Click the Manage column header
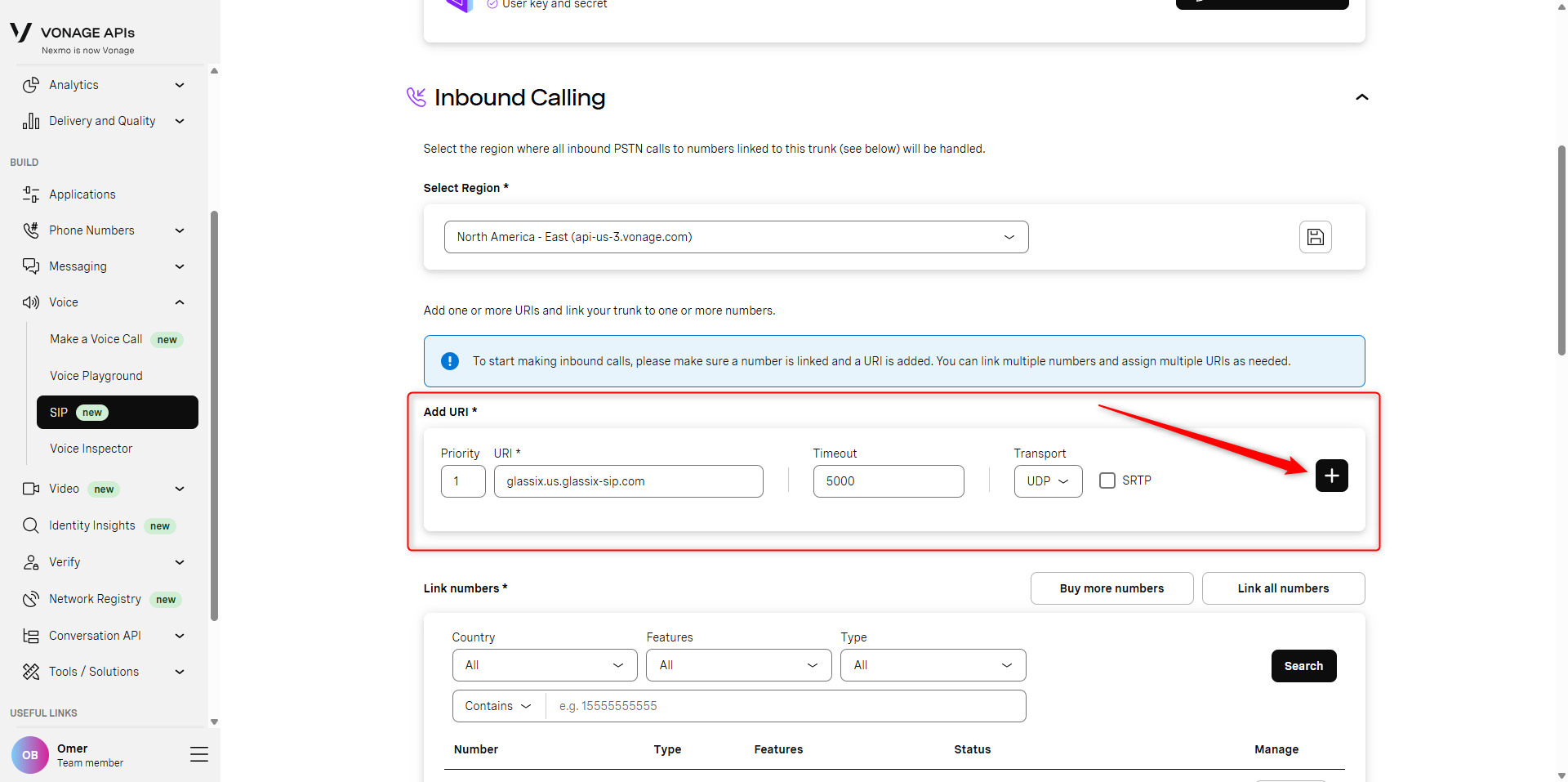The width and height of the screenshot is (1568, 782). pyautogui.click(x=1276, y=749)
